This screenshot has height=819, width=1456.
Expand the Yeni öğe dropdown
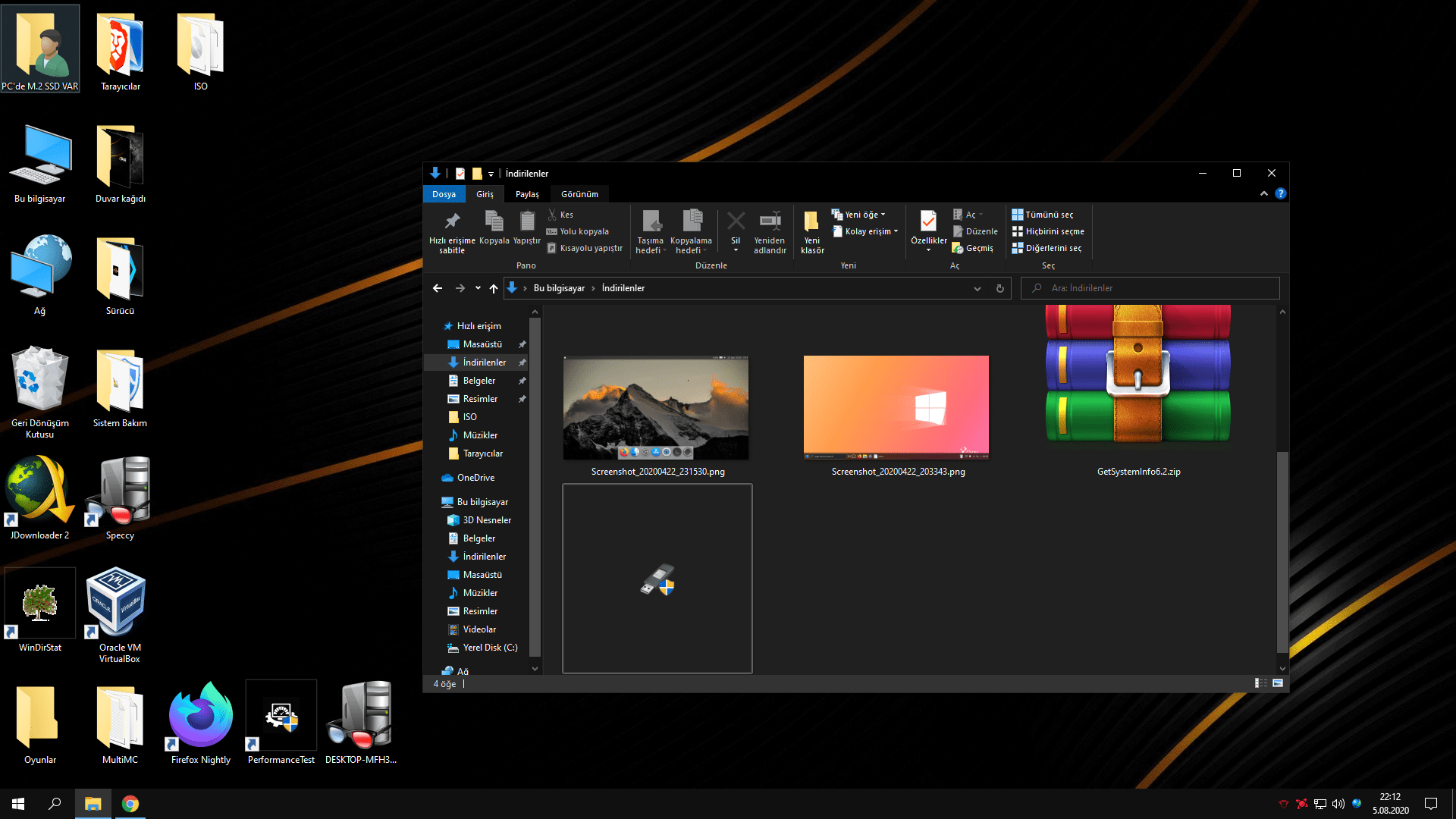point(864,215)
